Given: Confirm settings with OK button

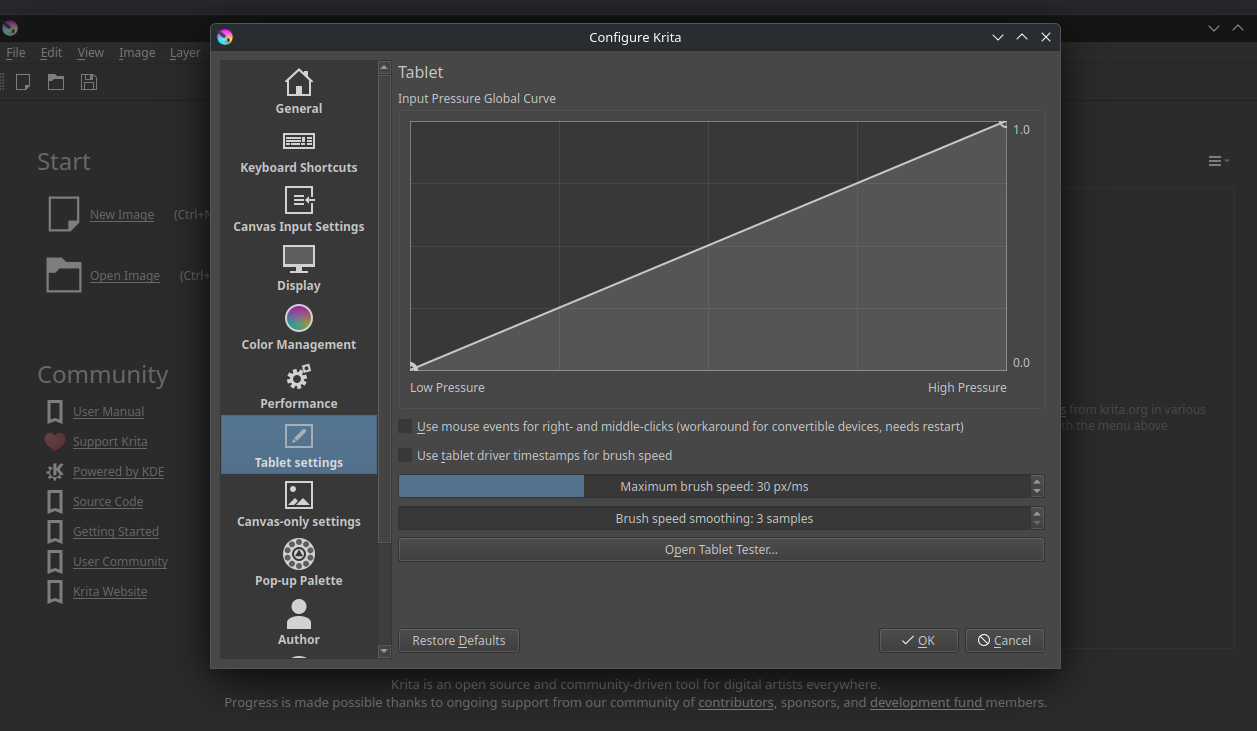Looking at the screenshot, I should (x=918, y=640).
